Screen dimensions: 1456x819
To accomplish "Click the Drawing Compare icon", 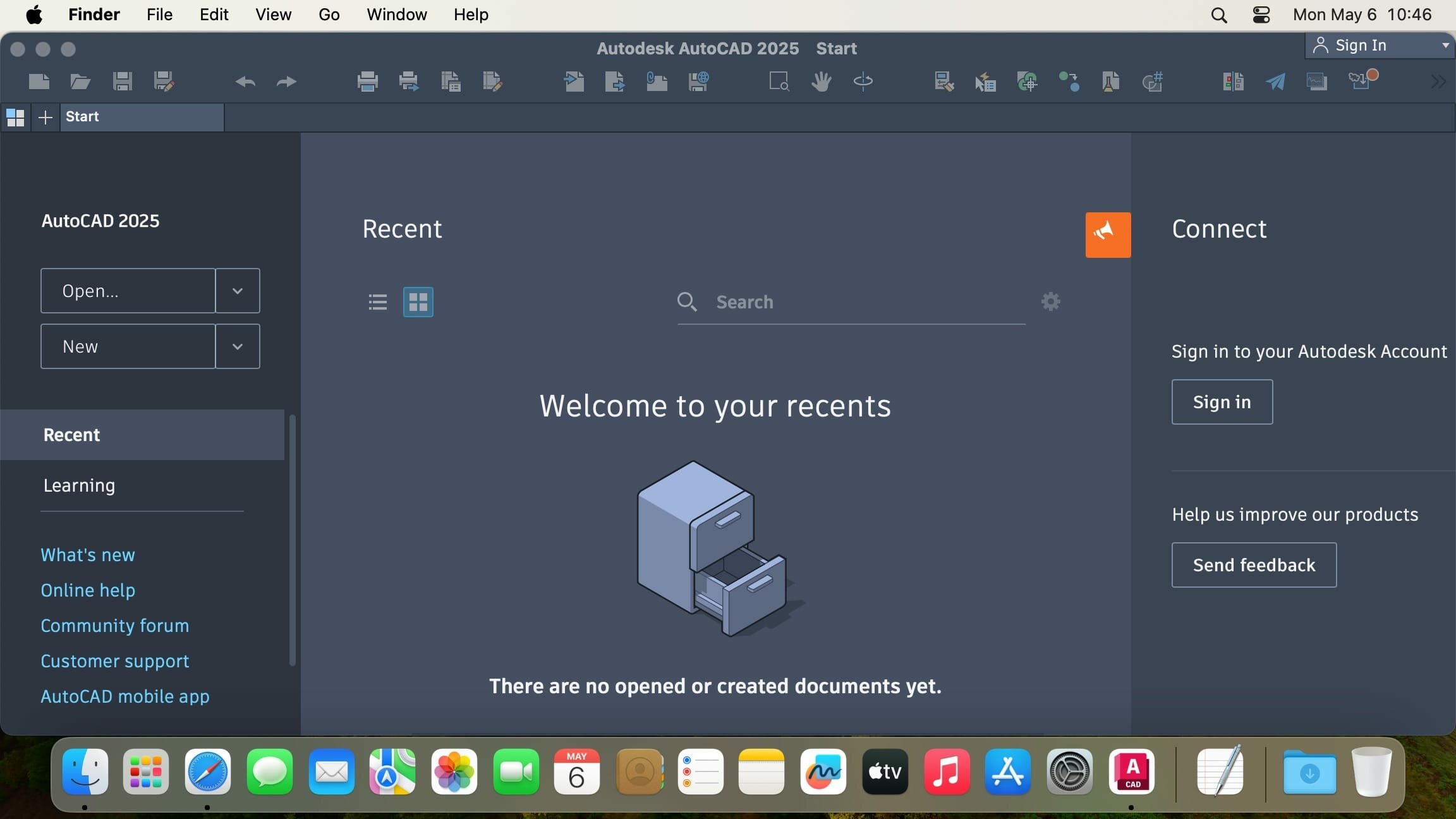I will pyautogui.click(x=1233, y=82).
